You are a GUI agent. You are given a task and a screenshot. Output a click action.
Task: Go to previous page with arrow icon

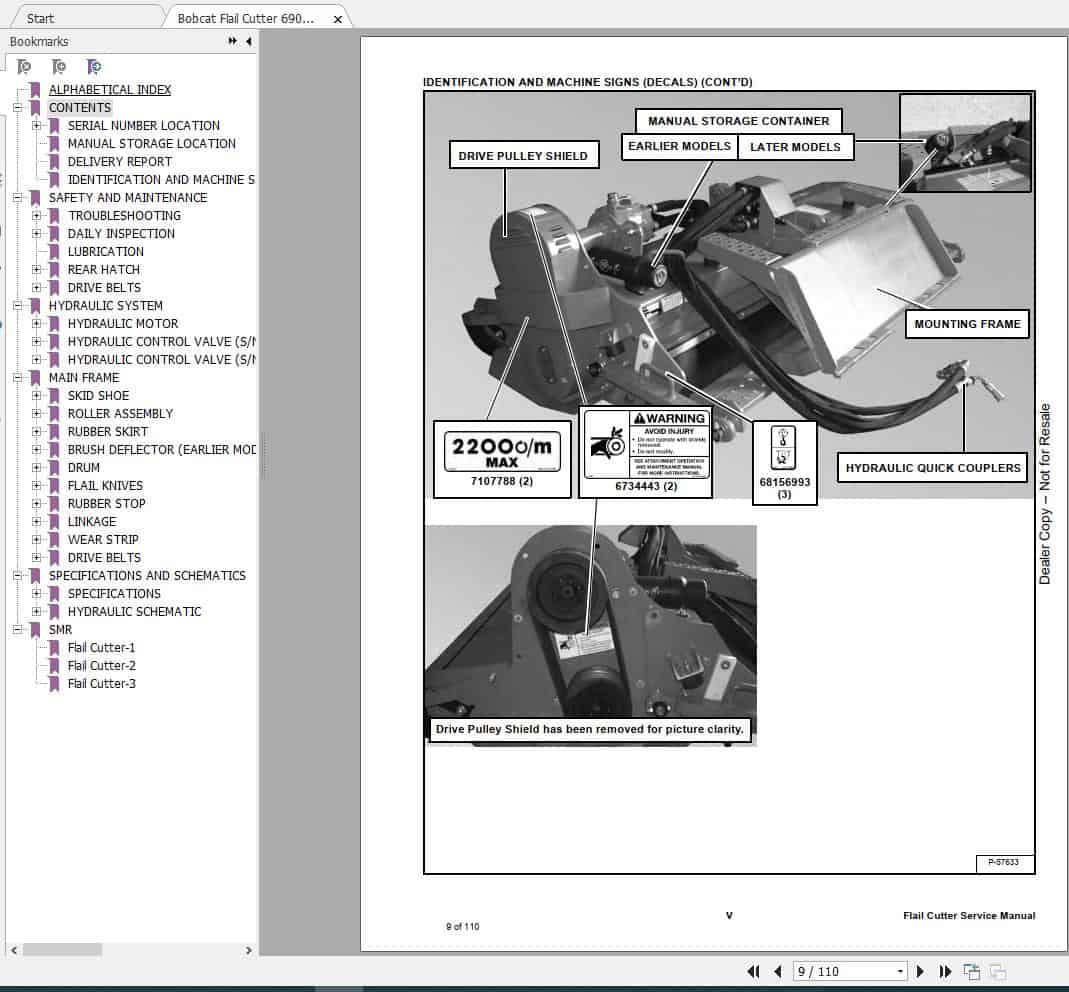click(776, 971)
